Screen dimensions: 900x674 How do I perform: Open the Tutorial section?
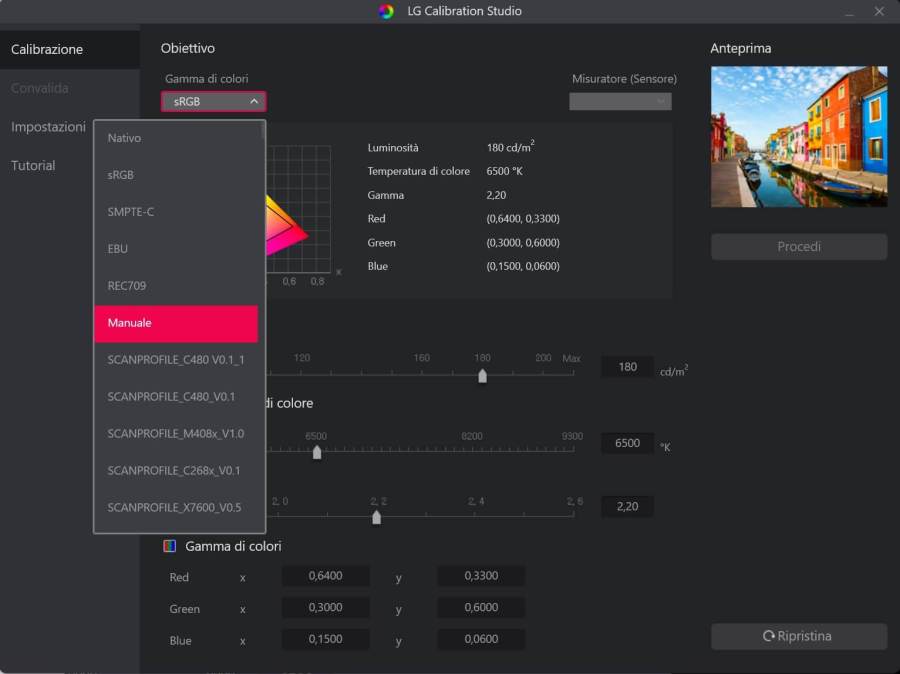(33, 165)
